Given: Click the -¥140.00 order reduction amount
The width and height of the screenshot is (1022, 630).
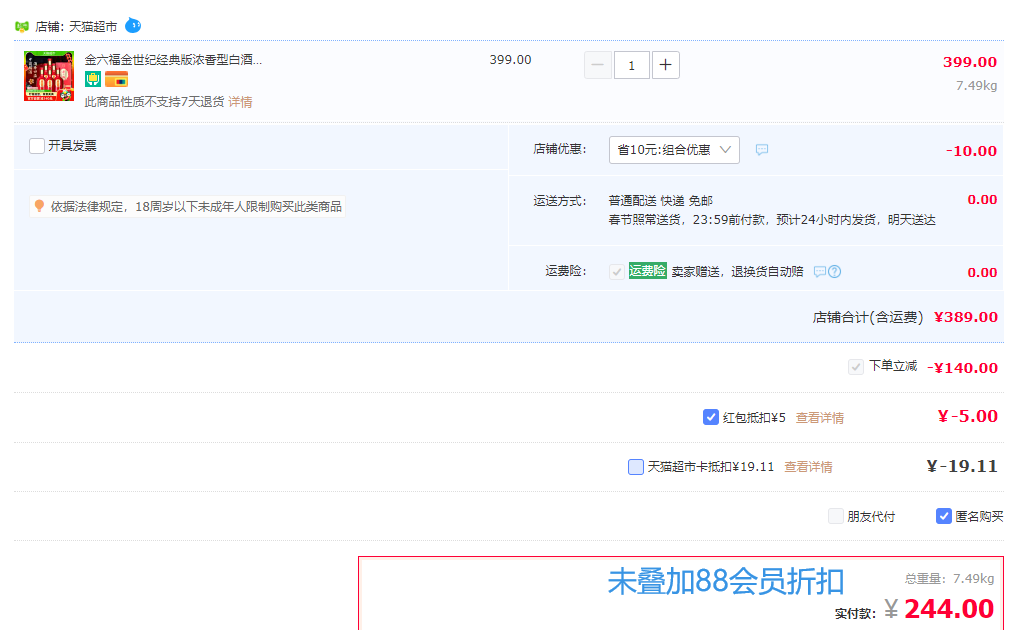Looking at the screenshot, I should point(962,368).
